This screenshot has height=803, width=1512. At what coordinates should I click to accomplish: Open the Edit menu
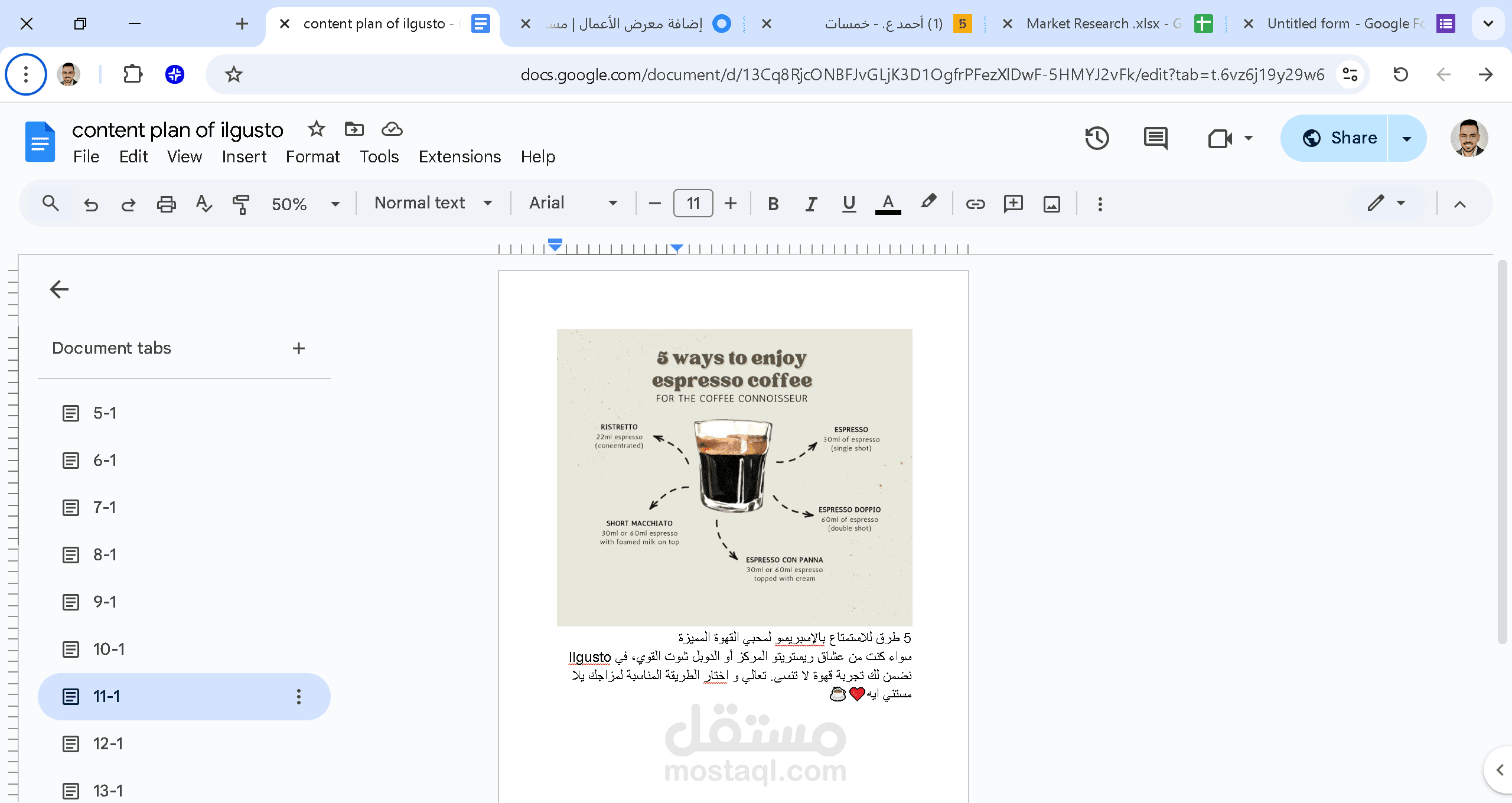point(133,156)
